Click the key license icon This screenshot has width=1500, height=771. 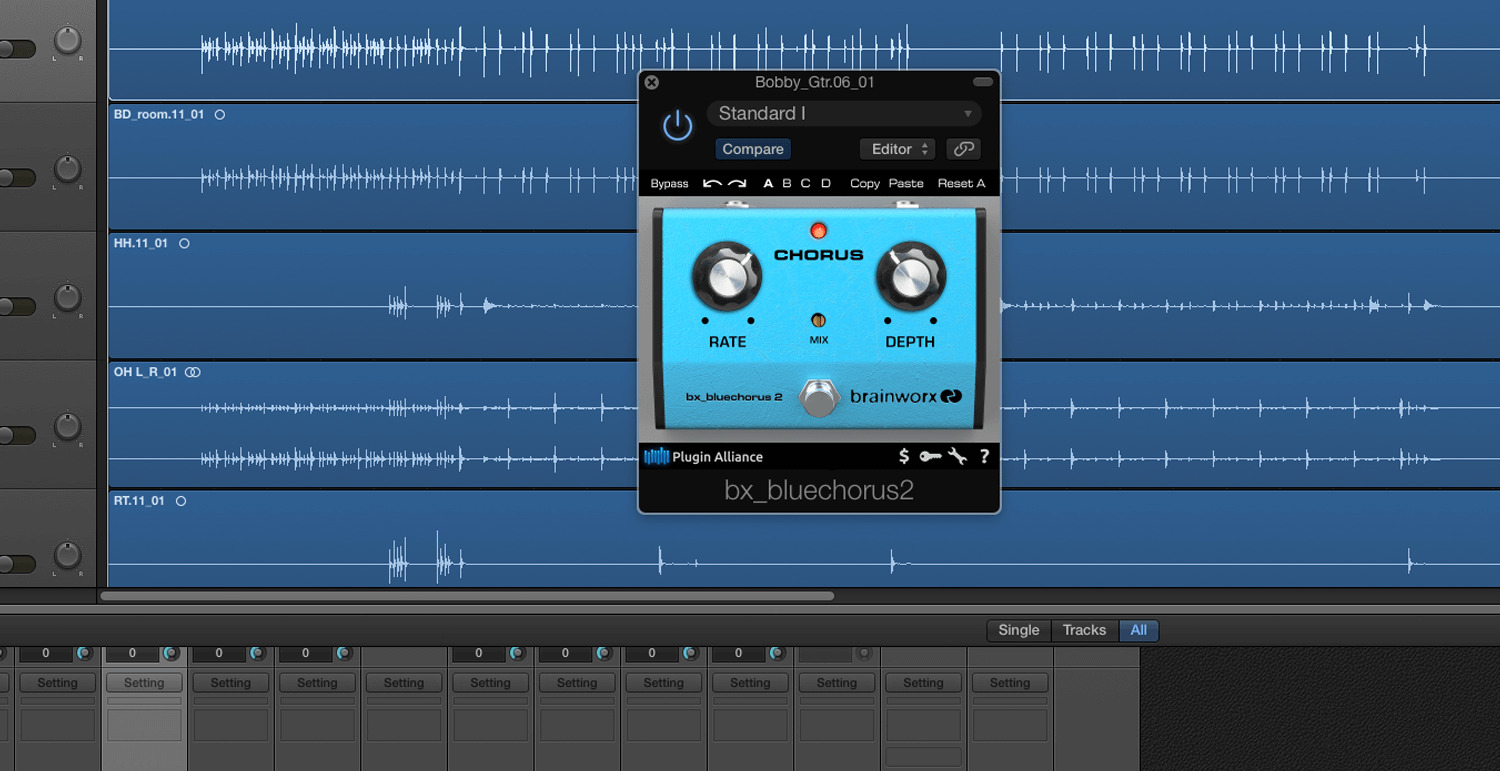click(x=930, y=457)
